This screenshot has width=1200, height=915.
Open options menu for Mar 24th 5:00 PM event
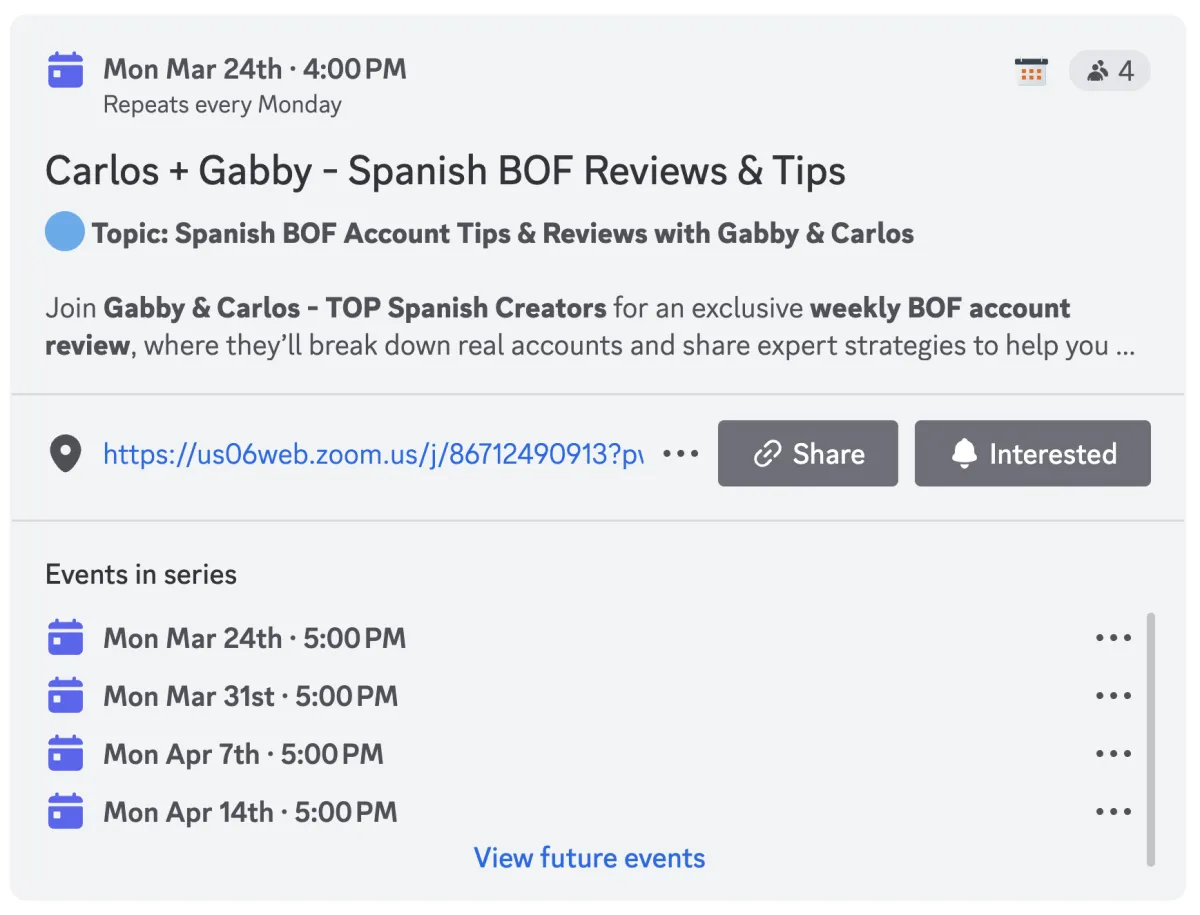pyautogui.click(x=1113, y=638)
